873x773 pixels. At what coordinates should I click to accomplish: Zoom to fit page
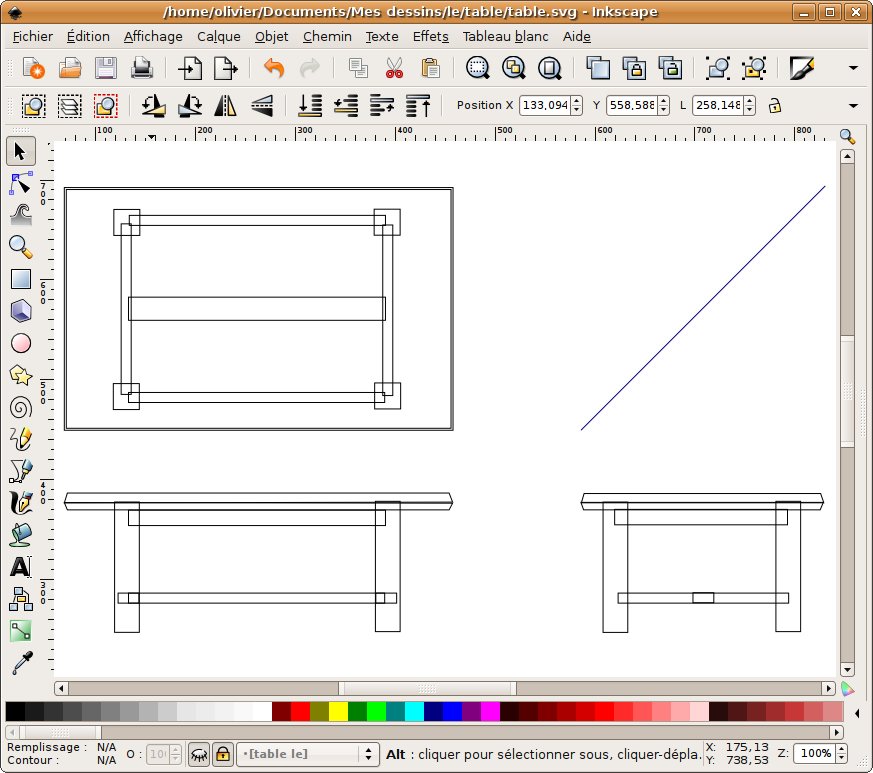[550, 69]
